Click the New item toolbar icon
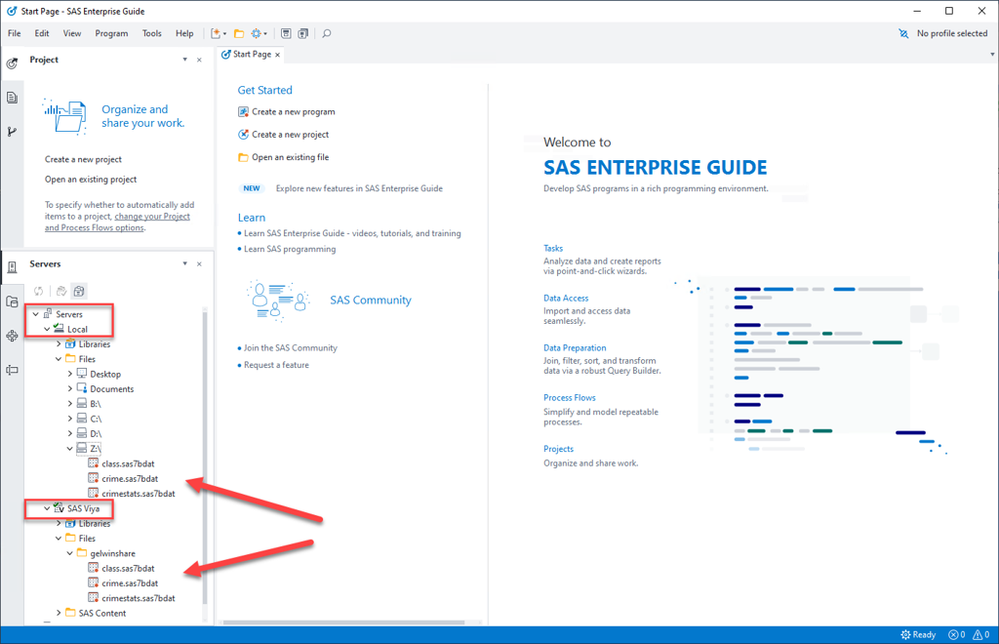 tap(217, 34)
